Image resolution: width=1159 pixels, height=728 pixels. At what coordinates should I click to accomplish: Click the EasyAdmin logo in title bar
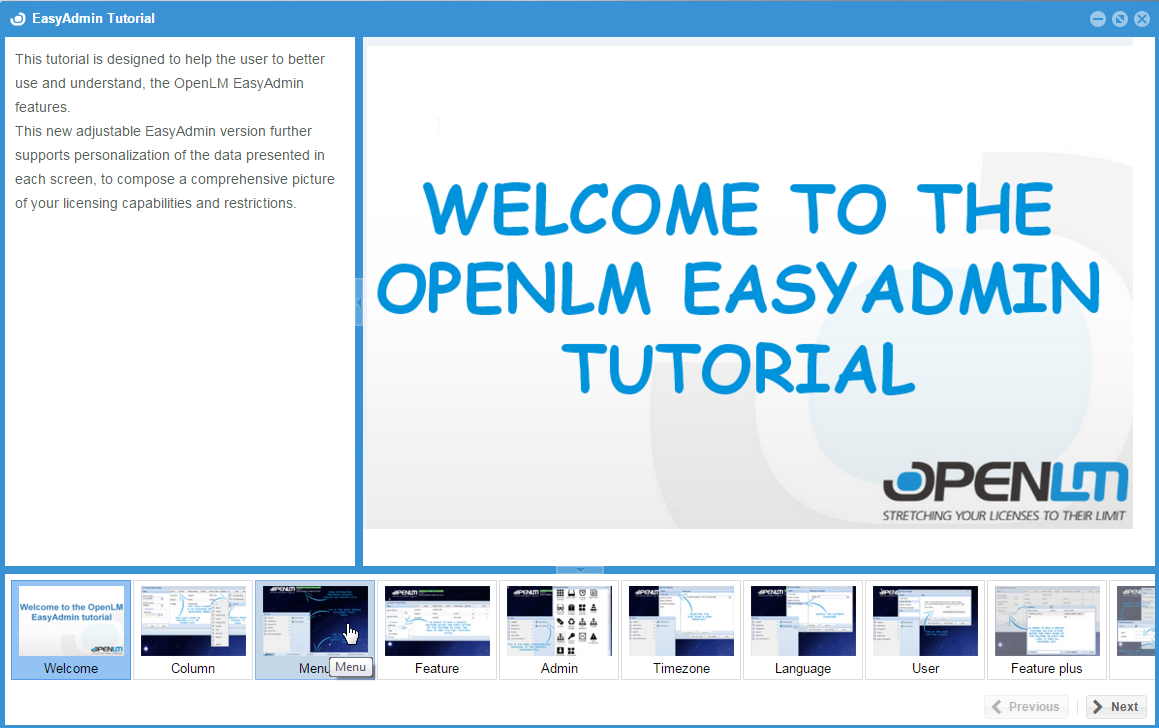pos(17,19)
